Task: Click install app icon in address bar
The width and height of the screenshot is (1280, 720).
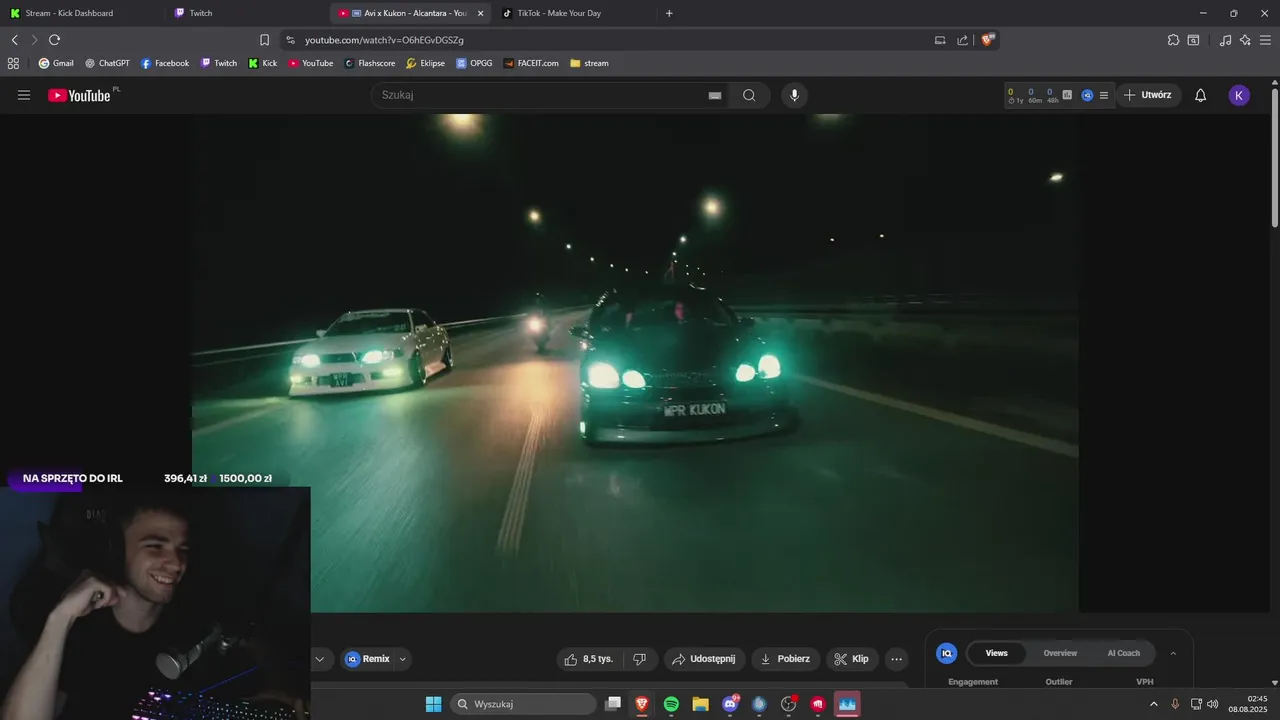Action: coord(940,40)
